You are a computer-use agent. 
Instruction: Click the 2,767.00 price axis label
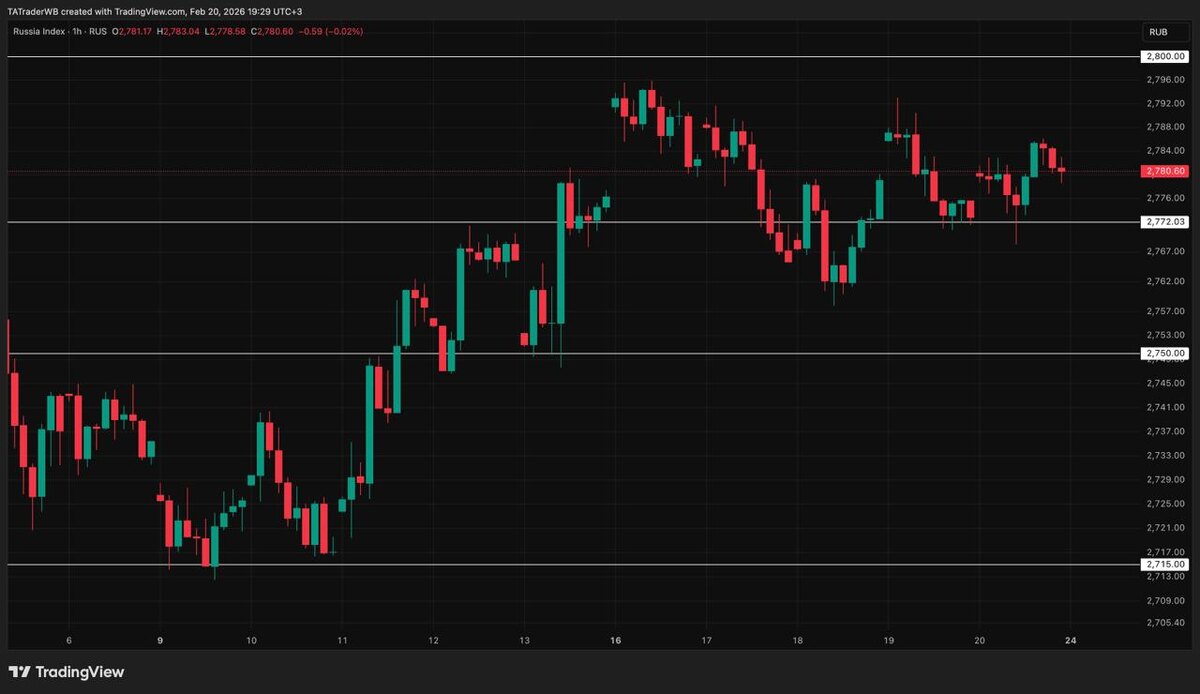click(1166, 251)
